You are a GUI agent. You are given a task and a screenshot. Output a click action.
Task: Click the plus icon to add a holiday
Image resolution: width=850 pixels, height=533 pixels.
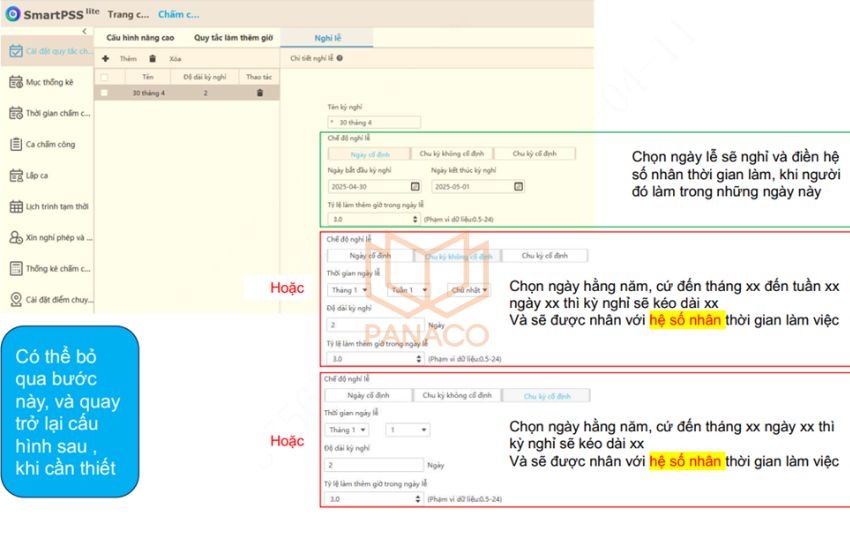point(106,59)
